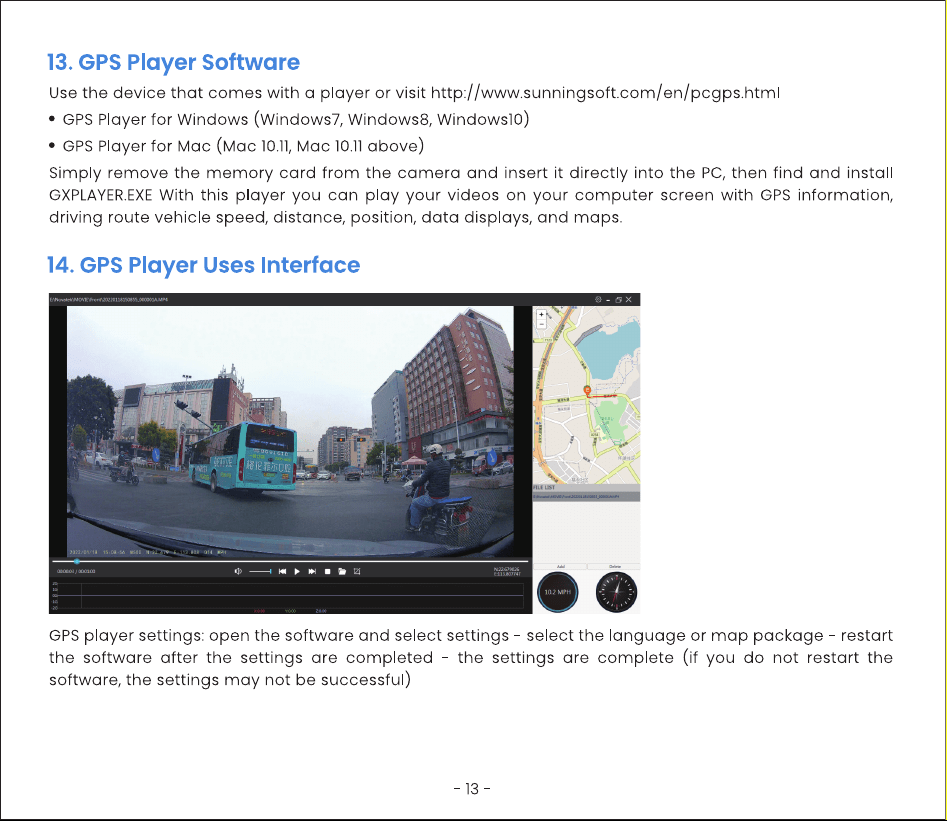The width and height of the screenshot is (947, 821).
Task: Stop video playback
Action: [327, 571]
